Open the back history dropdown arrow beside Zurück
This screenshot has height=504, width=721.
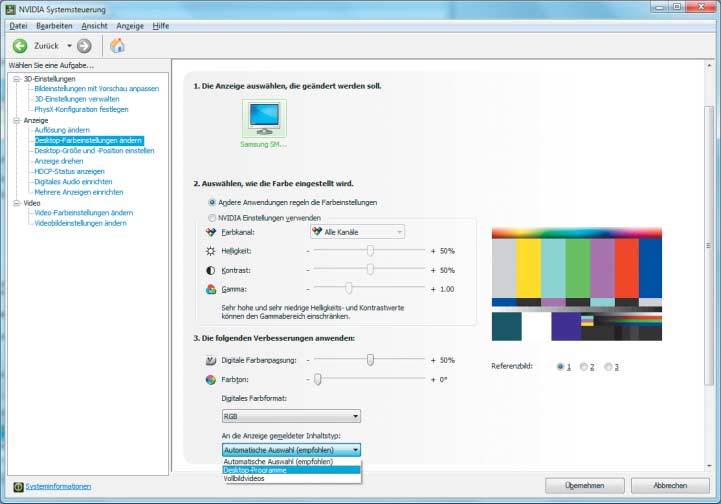(x=69, y=46)
